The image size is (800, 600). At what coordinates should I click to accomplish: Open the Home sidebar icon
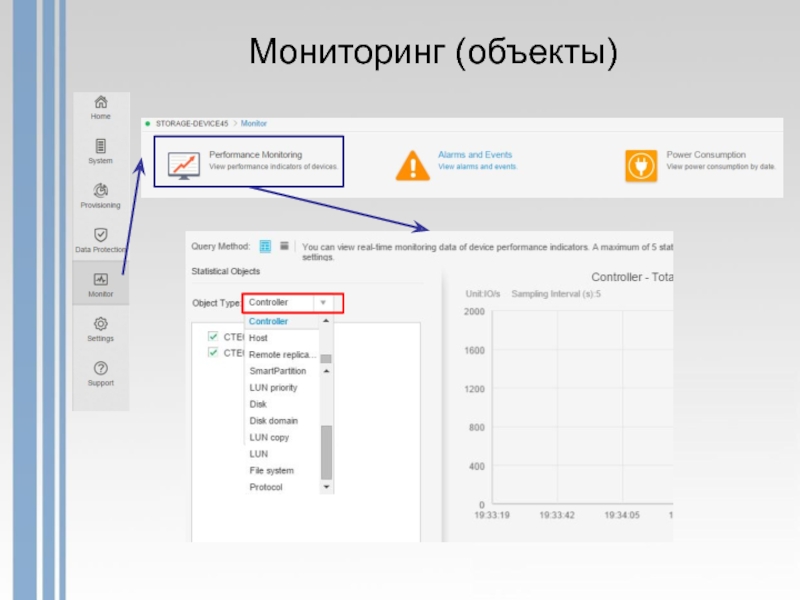point(101,102)
